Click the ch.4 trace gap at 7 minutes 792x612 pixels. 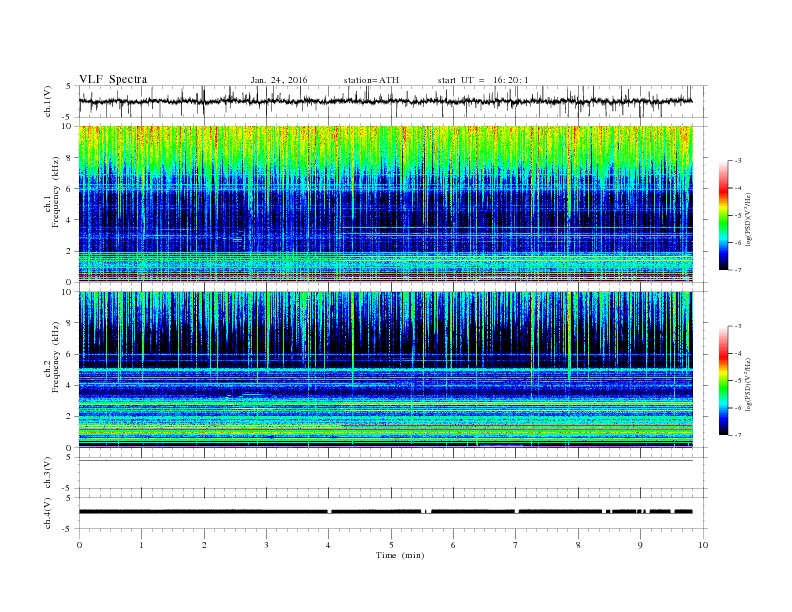[x=517, y=512]
